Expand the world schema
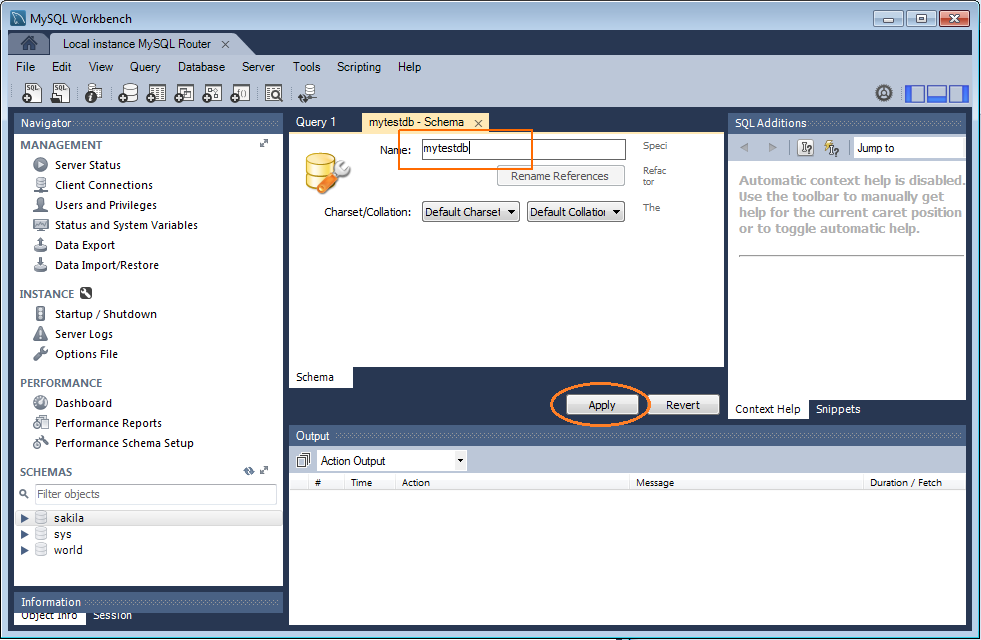The image size is (981, 640). coord(24,551)
